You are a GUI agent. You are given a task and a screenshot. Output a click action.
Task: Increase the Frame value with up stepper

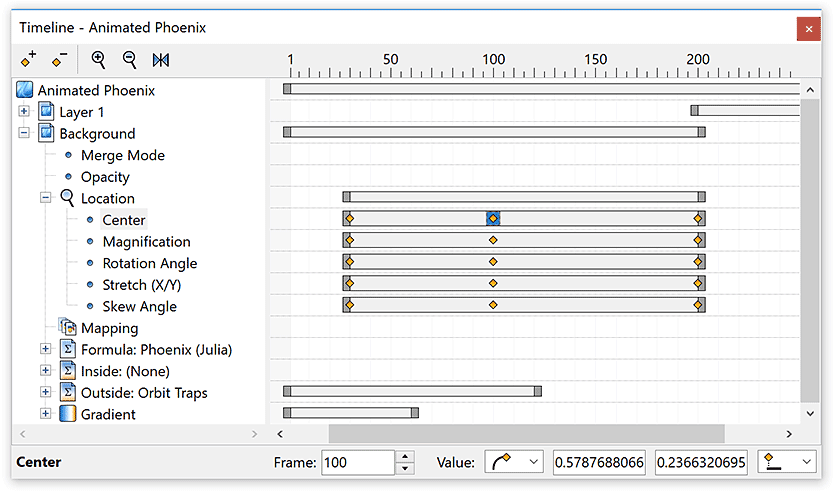coord(405,456)
